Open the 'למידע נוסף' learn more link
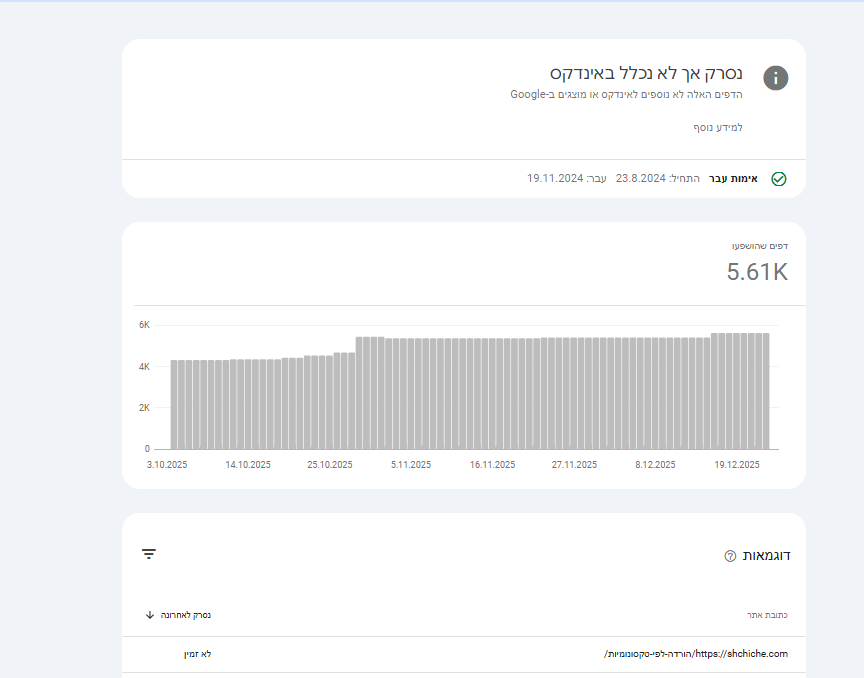 (718, 128)
